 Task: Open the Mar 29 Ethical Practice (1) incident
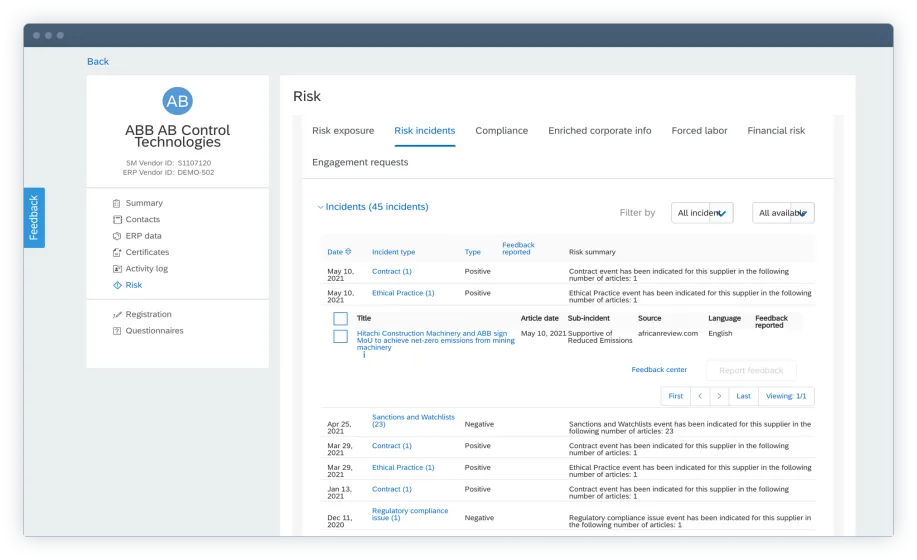click(403, 468)
